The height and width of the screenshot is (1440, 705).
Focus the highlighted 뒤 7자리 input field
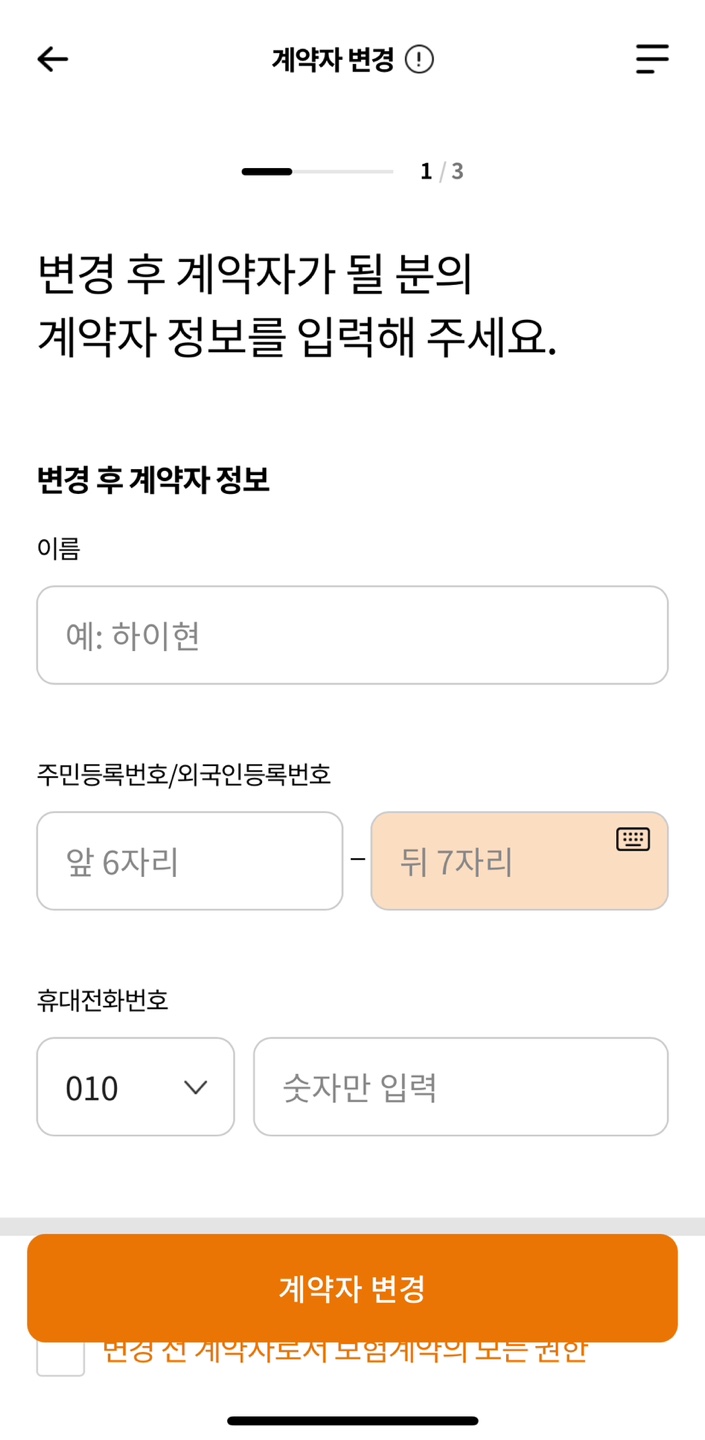500,861
